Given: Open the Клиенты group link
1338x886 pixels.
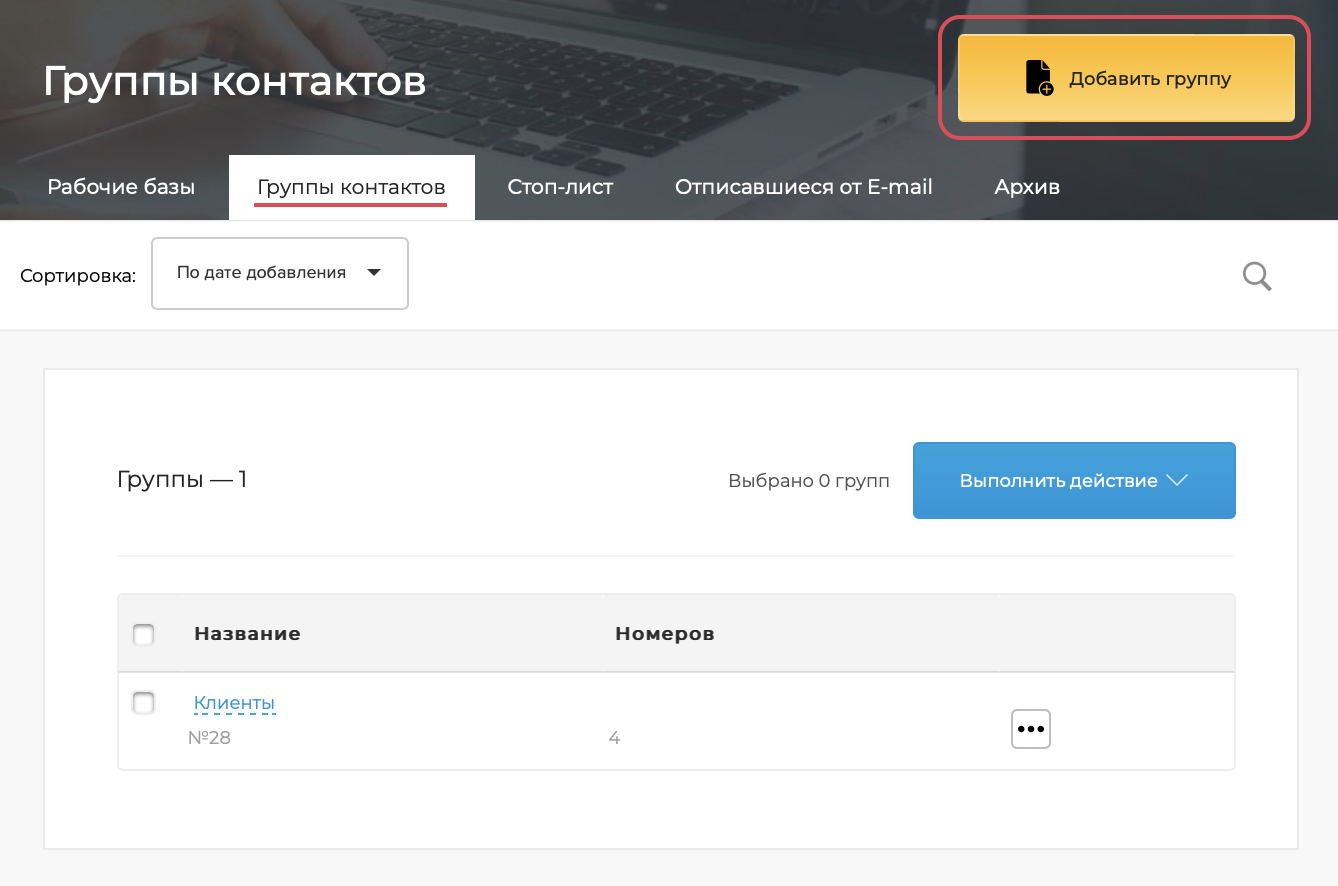Looking at the screenshot, I should 234,703.
